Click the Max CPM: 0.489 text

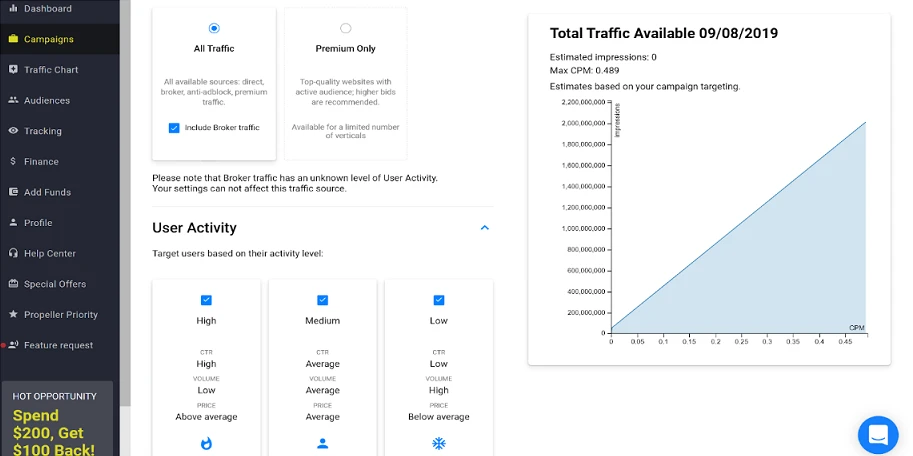click(x=584, y=70)
